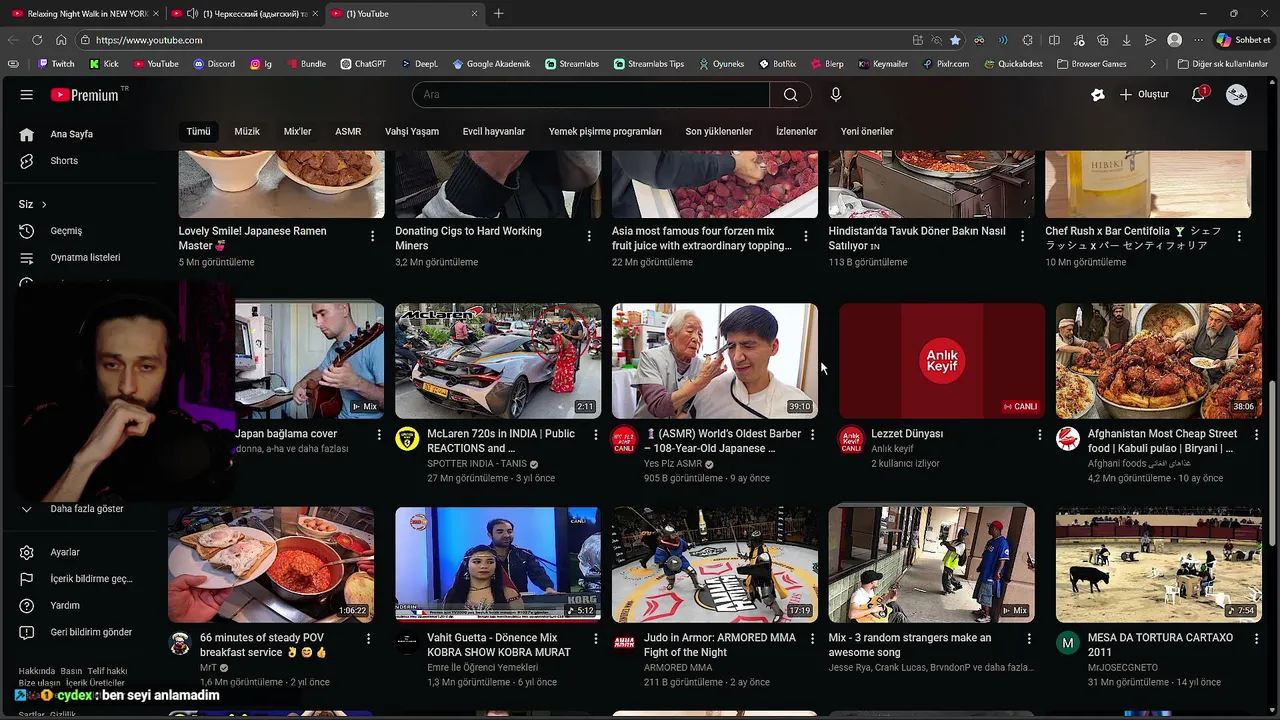The image size is (1280, 720).
Task: Toggle the favorite star in address bar
Action: 955,40
